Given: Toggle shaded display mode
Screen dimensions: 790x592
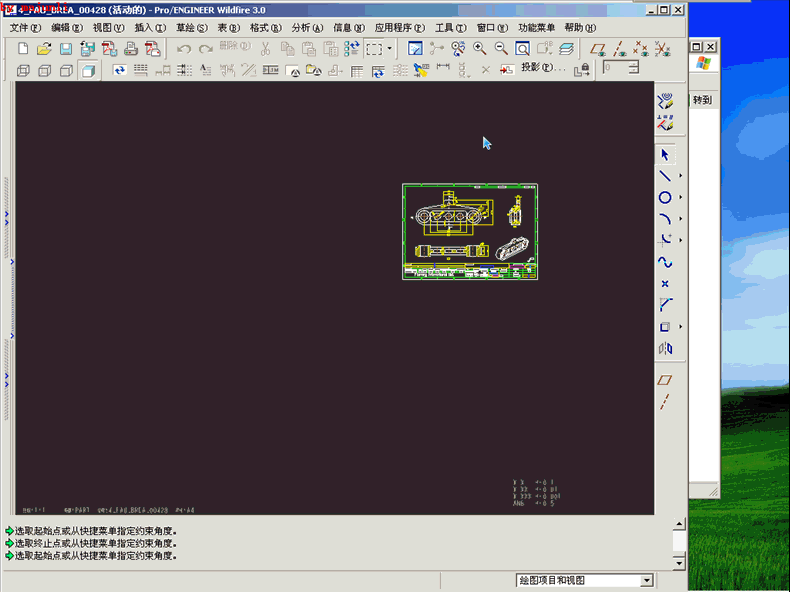Looking at the screenshot, I should coord(88,71).
